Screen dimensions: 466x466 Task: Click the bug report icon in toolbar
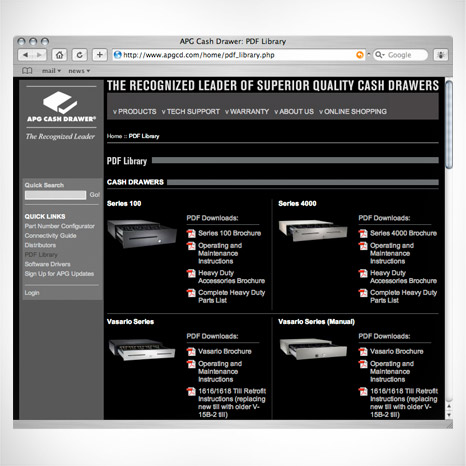441,55
